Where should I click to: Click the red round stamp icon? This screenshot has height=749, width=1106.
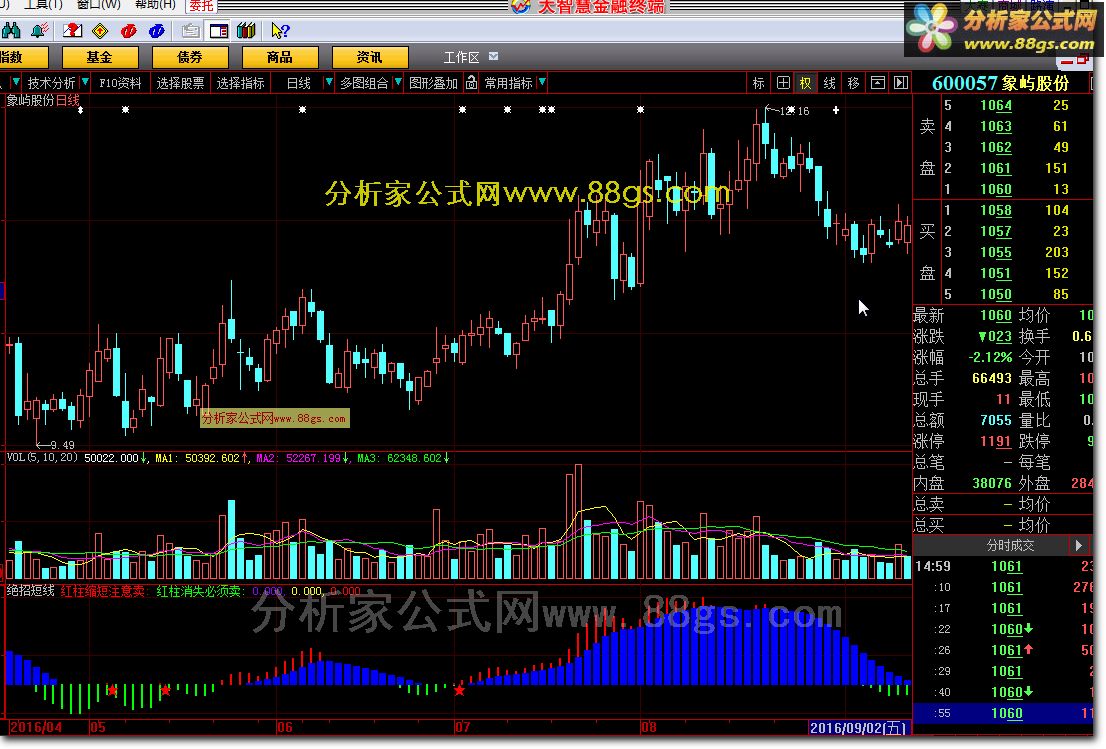pyautogui.click(x=128, y=30)
